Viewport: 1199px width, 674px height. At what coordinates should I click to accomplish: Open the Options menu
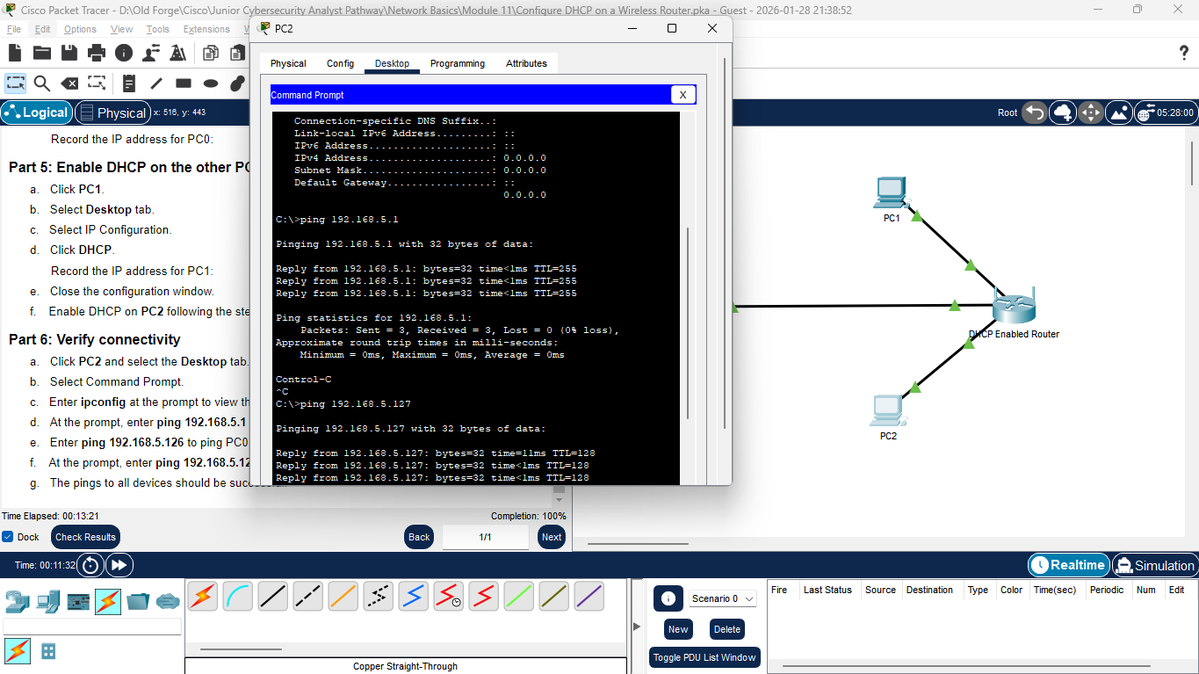click(80, 29)
